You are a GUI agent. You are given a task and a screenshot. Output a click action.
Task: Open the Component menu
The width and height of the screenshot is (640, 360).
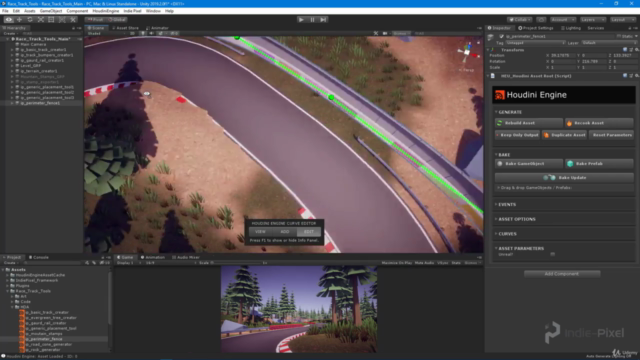[77, 11]
